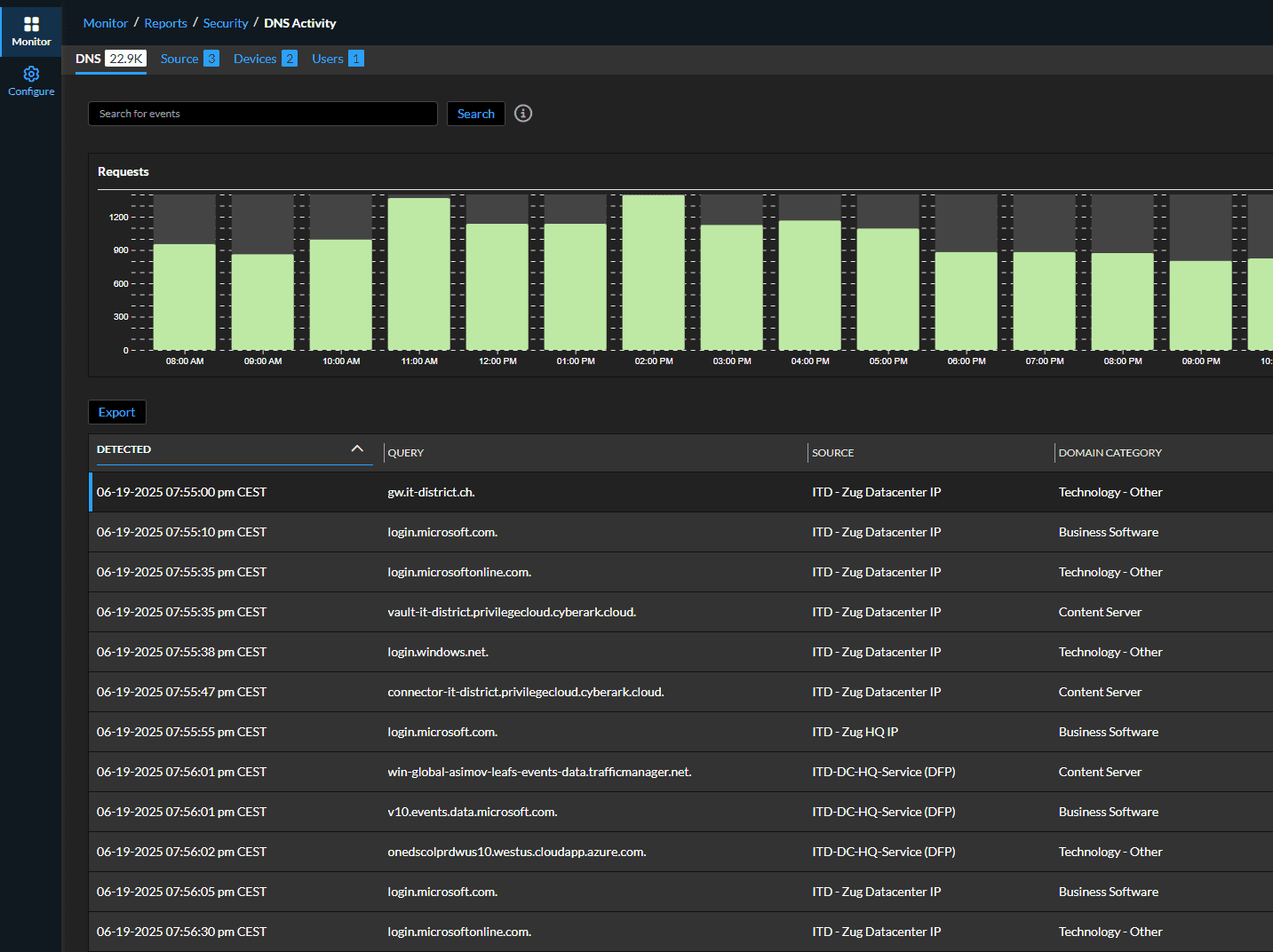Open the Configure gear in sidebar
1273x952 pixels.
tap(31, 81)
